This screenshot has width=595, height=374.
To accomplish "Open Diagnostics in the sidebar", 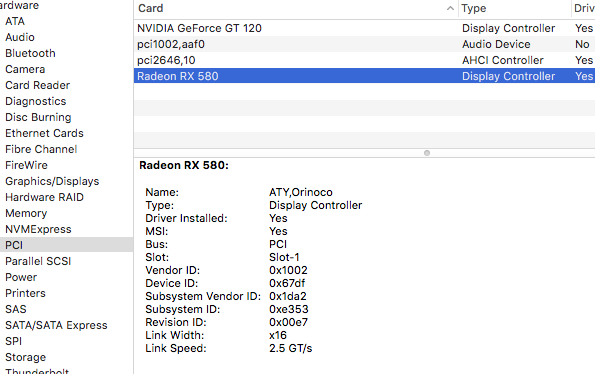I will (36, 101).
